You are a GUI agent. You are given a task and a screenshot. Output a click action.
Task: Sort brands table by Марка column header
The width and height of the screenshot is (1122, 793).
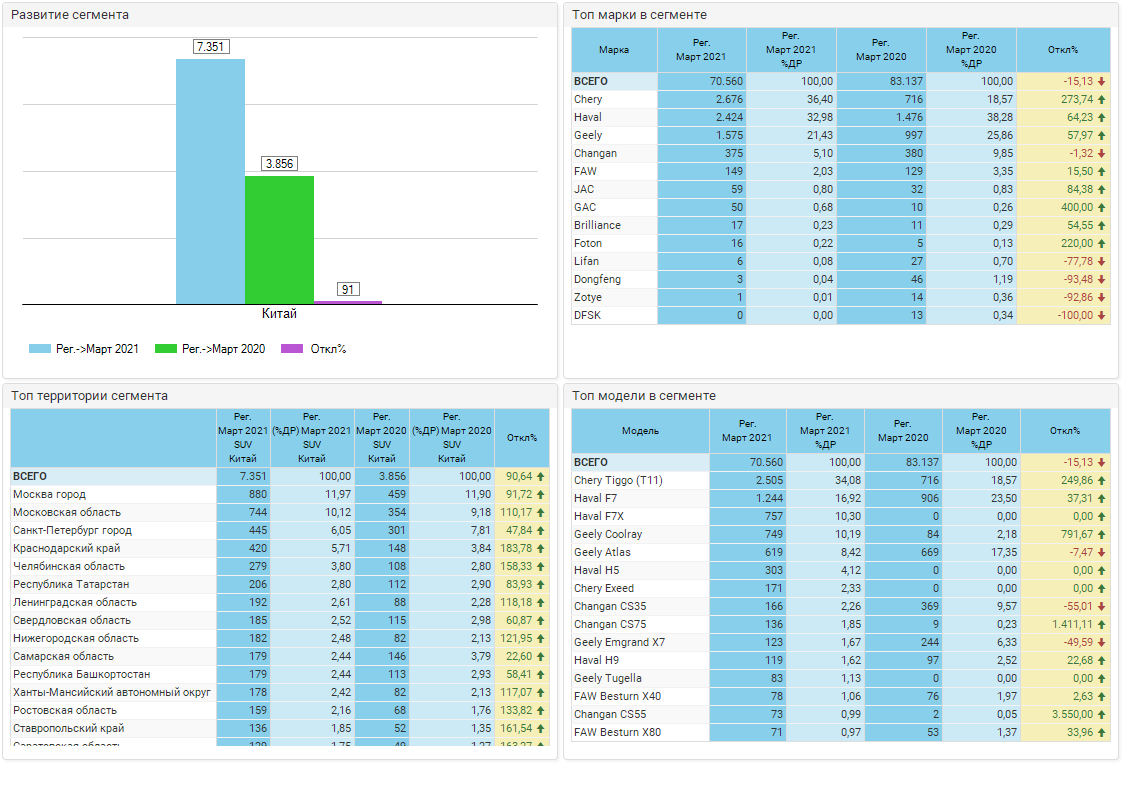point(614,50)
